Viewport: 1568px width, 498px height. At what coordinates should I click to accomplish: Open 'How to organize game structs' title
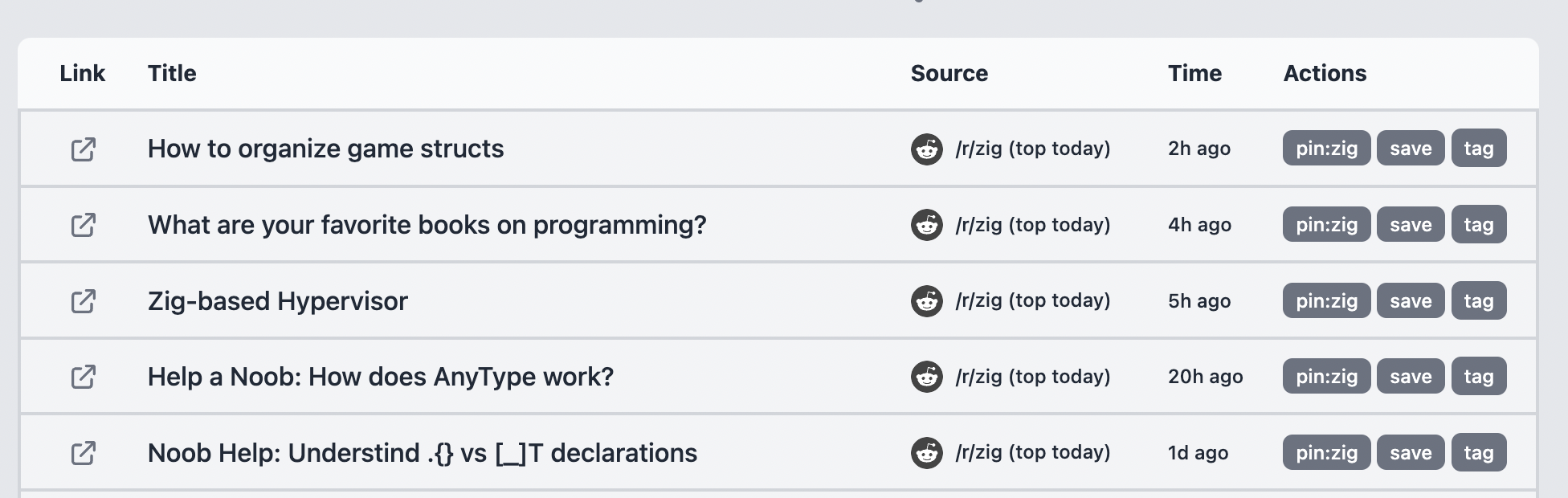(325, 149)
